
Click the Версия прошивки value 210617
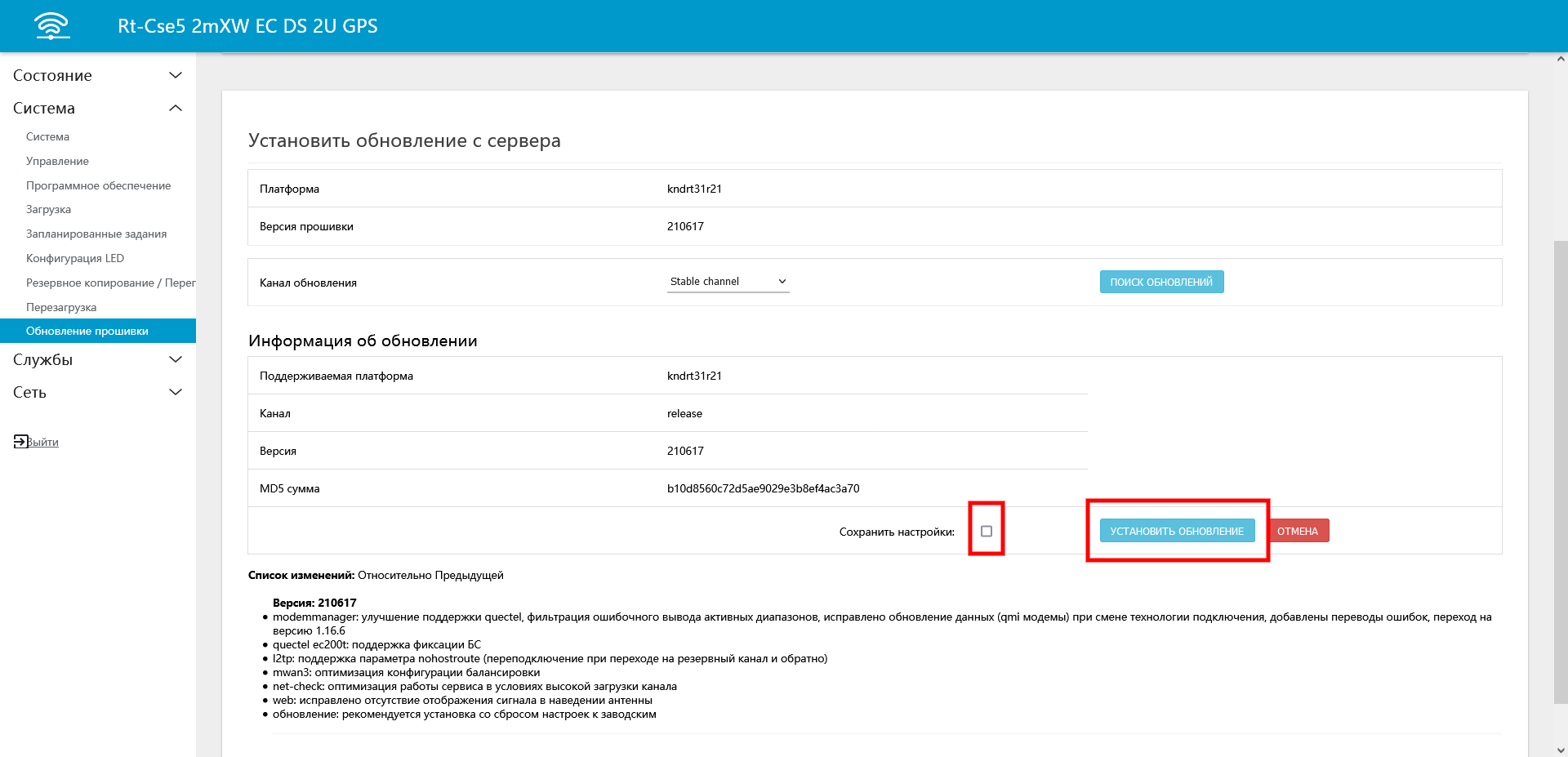(685, 226)
